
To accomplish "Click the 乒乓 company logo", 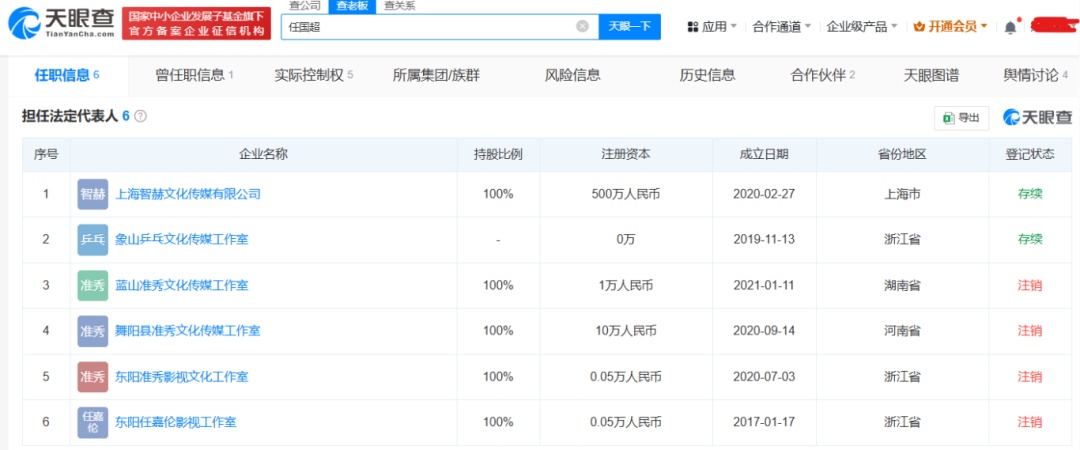I will 92,239.
